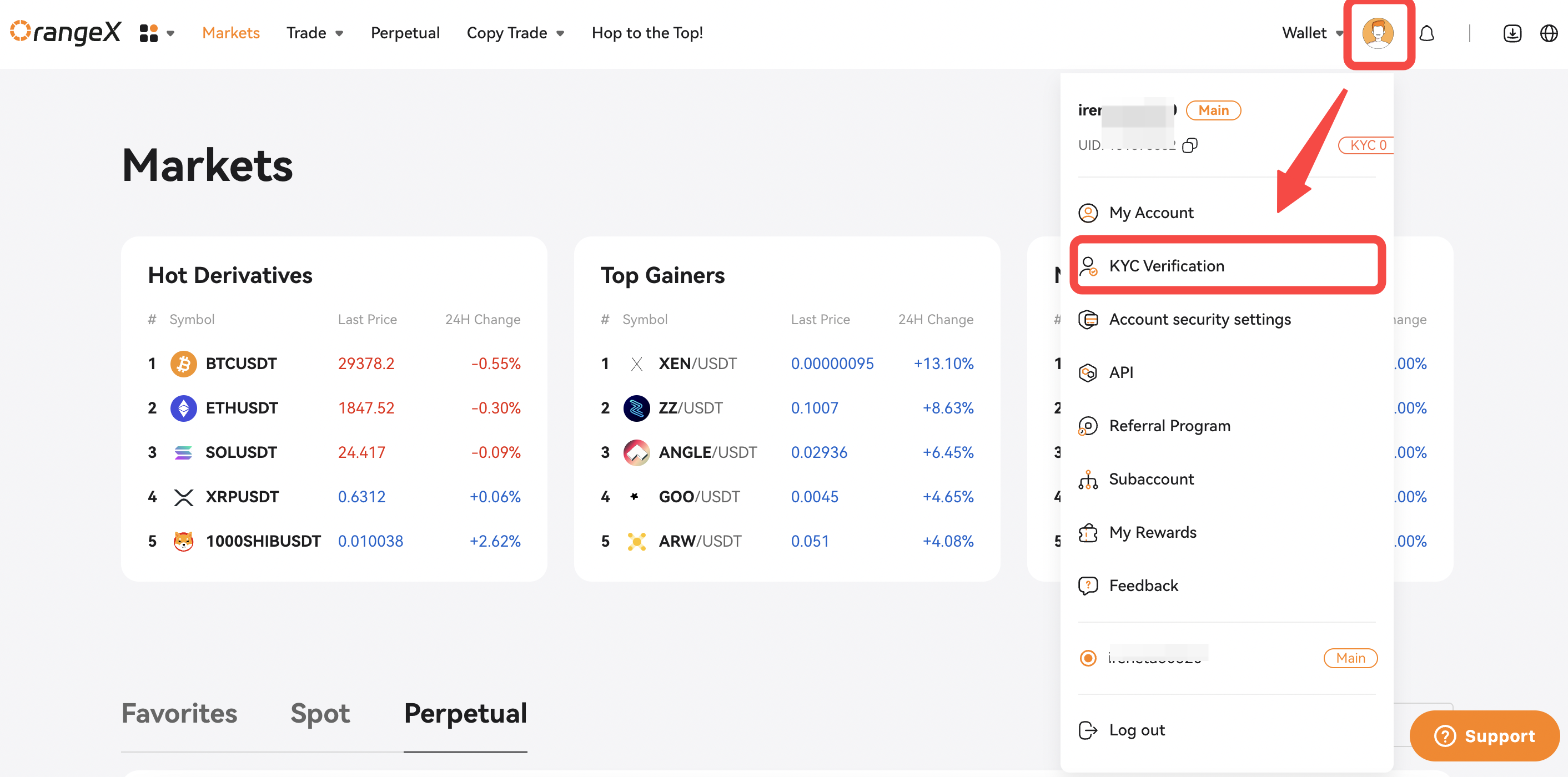Click the ANGLE/USDT pair name
Screen dimensions: 1568x777
(708, 453)
